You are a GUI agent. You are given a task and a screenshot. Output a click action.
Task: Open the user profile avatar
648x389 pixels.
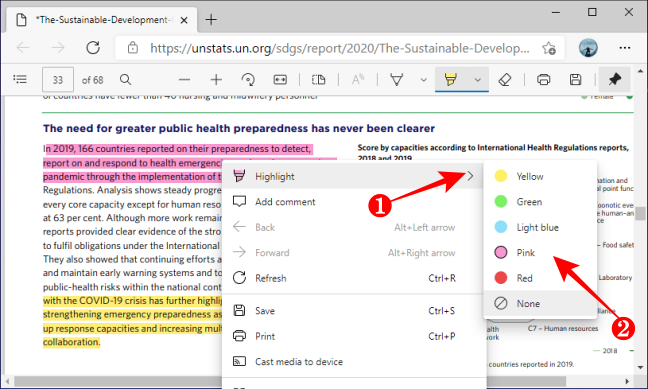[588, 48]
